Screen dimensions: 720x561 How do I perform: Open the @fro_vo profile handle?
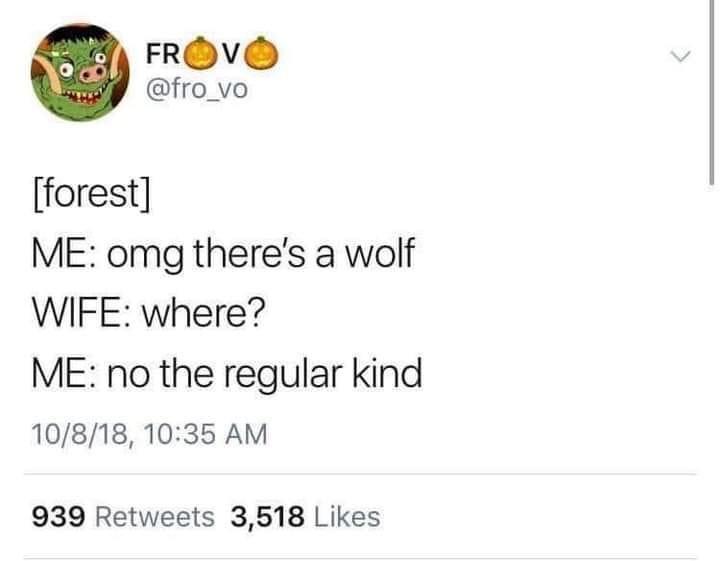(x=195, y=89)
